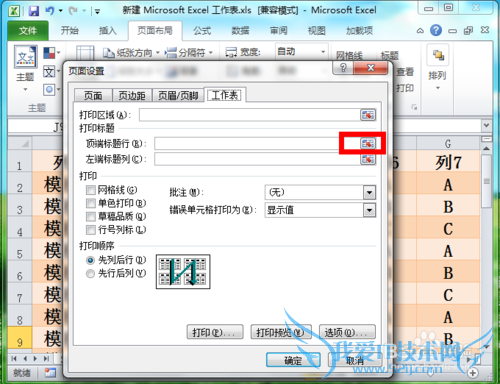Click the Themes icon in the ribbon
The width and height of the screenshot is (500, 384).
click(25, 57)
